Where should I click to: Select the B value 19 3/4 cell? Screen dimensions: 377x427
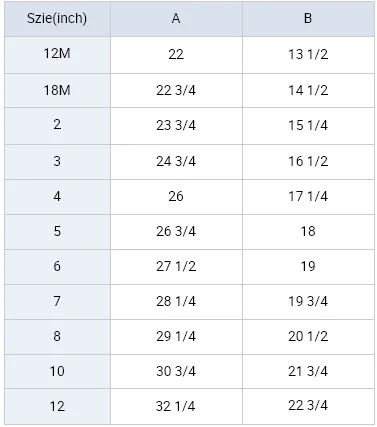point(308,302)
